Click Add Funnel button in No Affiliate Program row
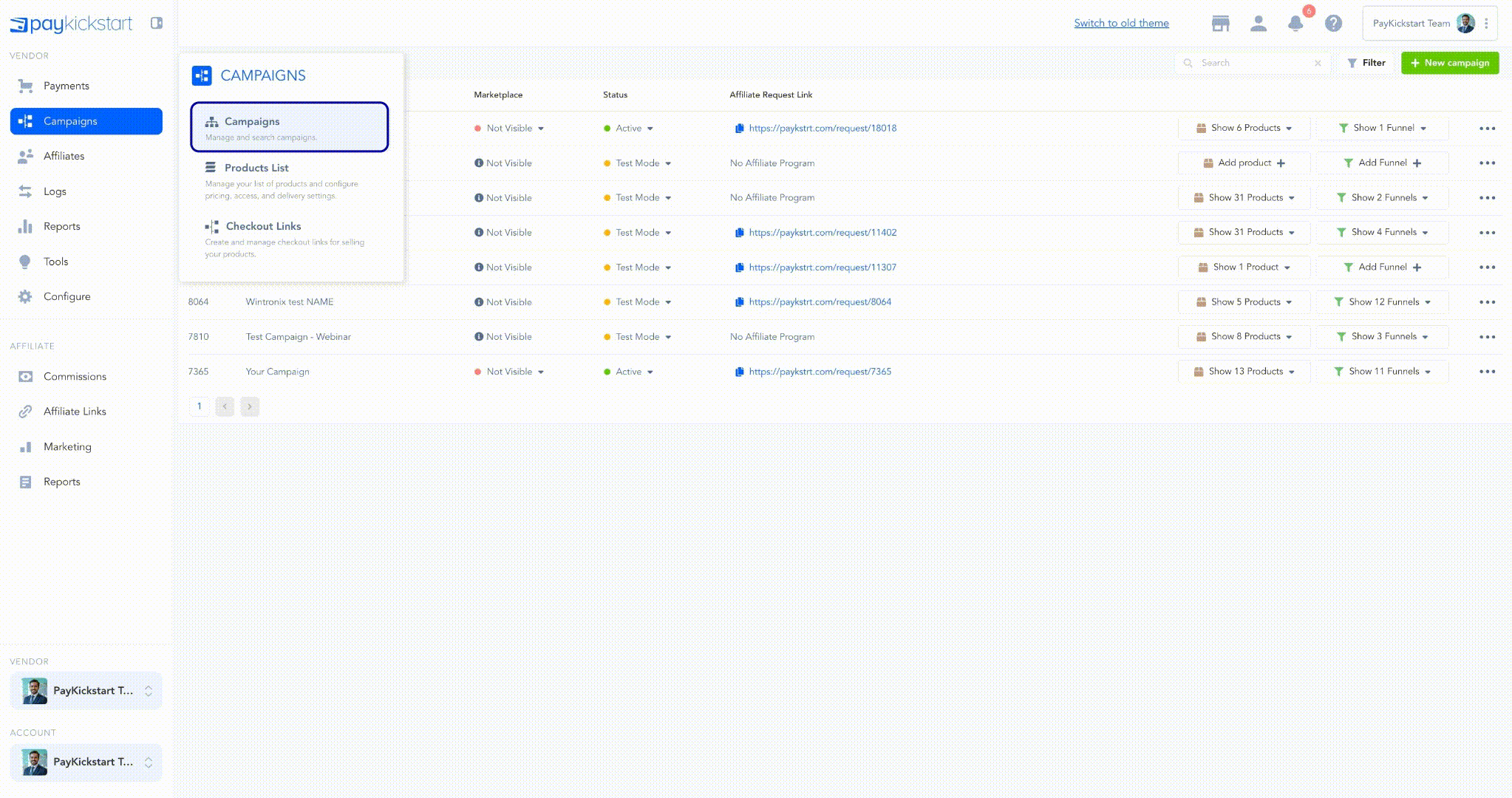The width and height of the screenshot is (1512, 798). point(1383,163)
